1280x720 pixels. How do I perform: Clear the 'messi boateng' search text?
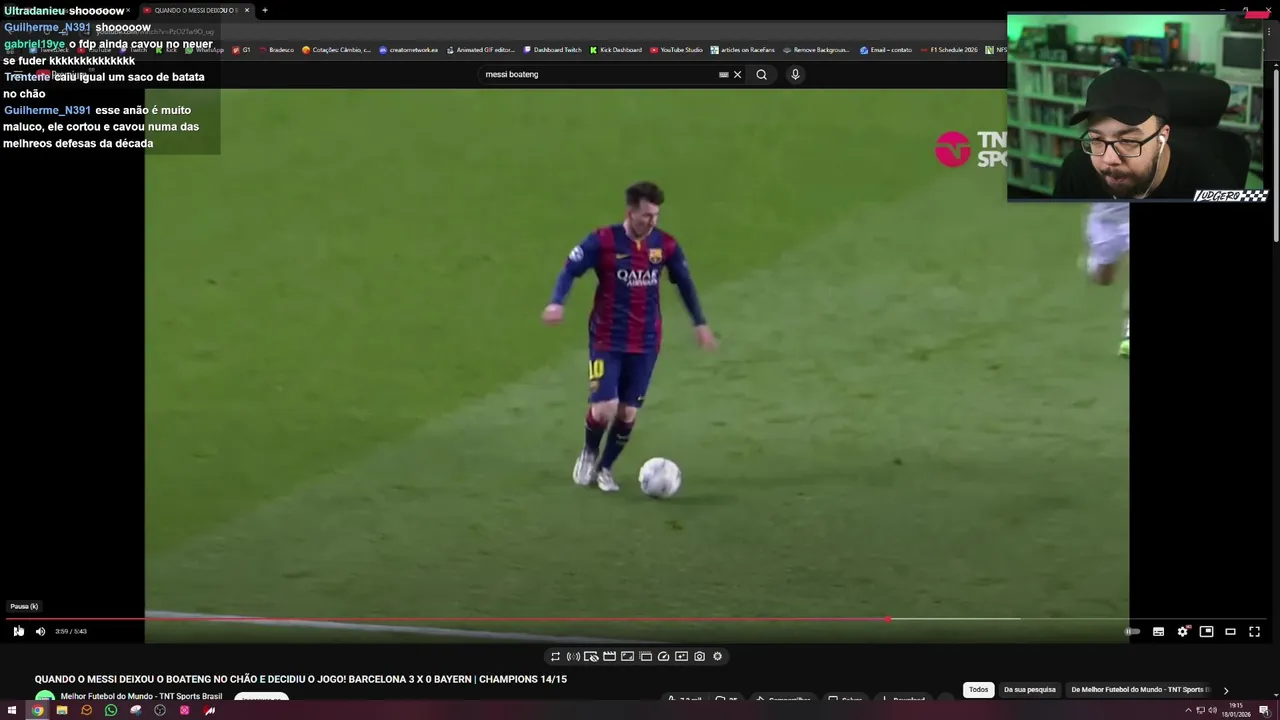click(x=738, y=74)
